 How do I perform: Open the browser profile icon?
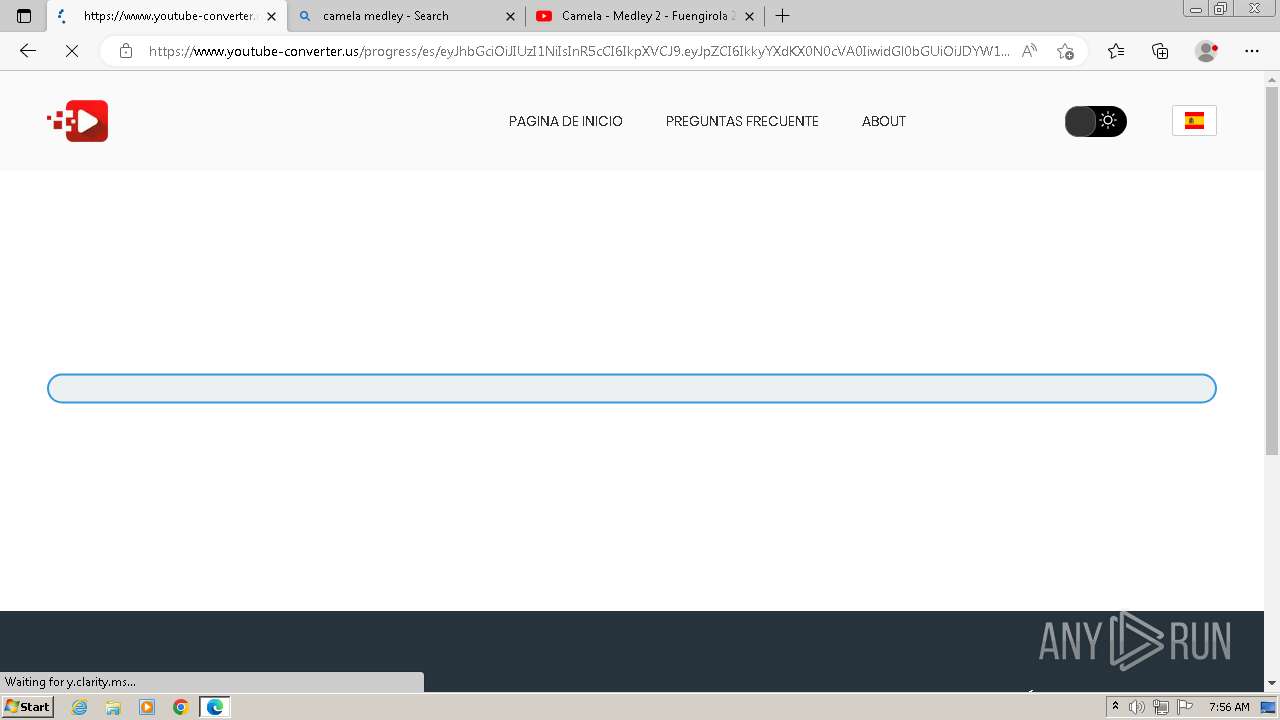point(1206,51)
